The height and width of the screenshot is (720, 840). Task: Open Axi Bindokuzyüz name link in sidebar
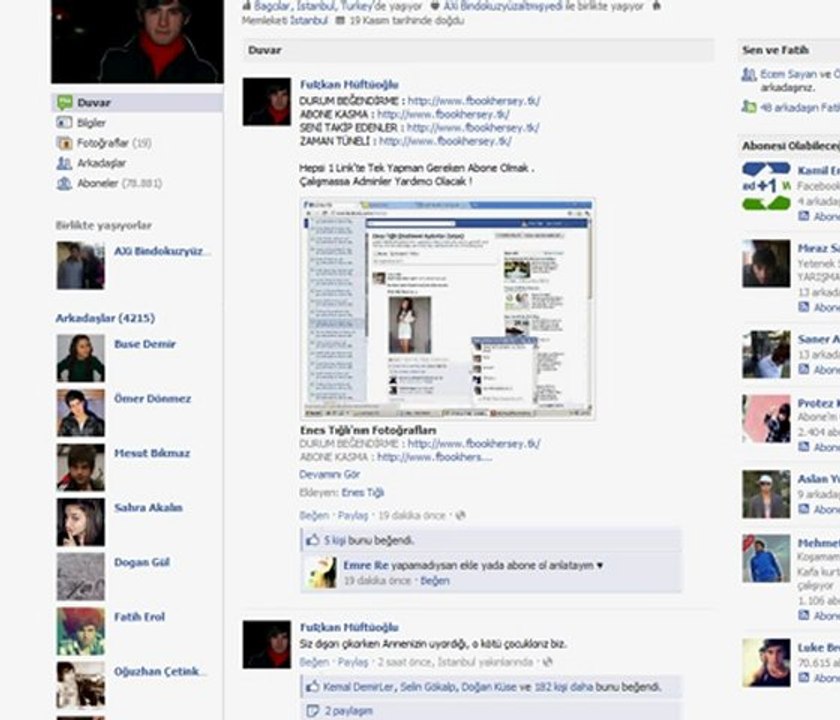click(162, 251)
